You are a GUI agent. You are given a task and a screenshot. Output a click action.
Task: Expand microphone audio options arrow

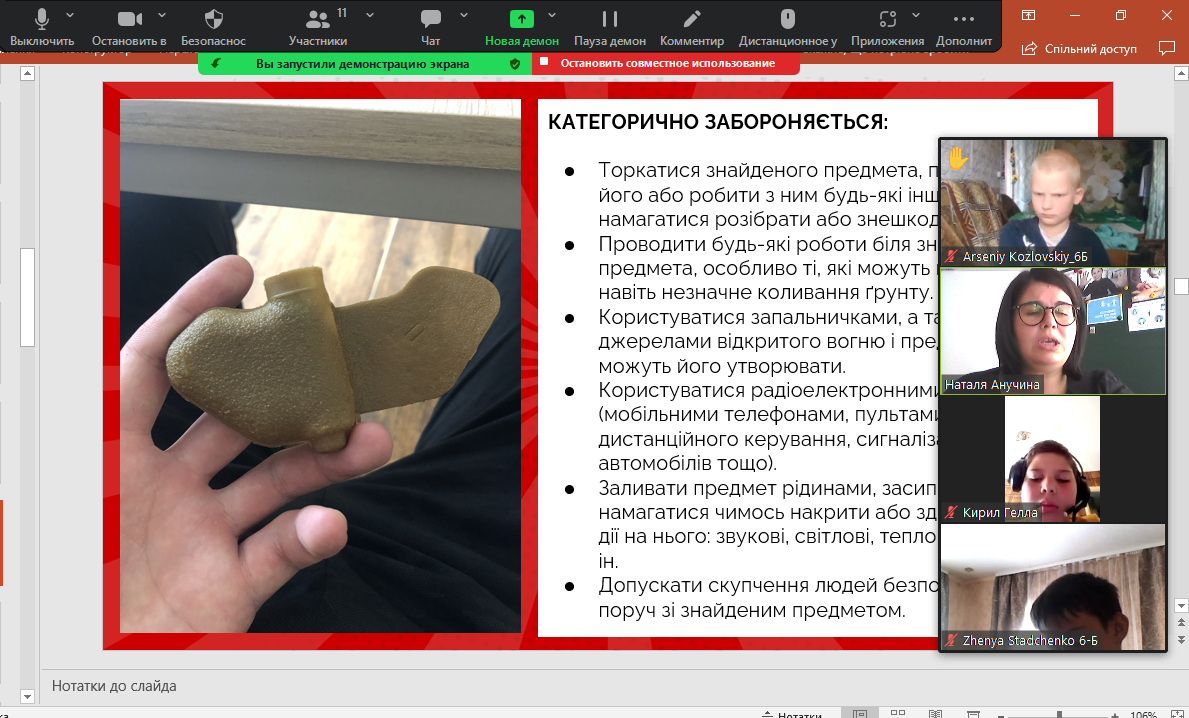(70, 15)
